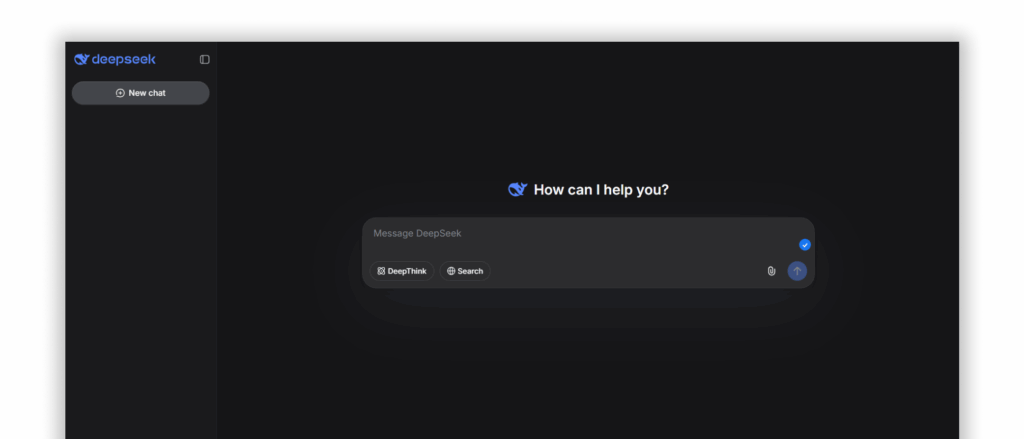Click the deepseek wordmark in sidebar header
Screen dimensions: 1024x439
123,59
